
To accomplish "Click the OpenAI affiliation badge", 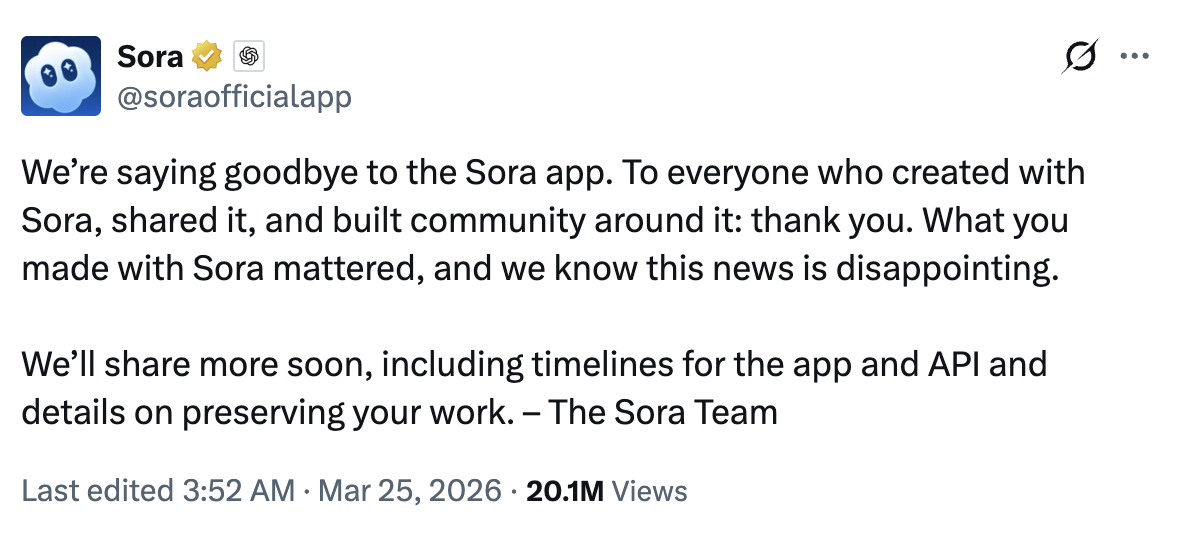I will tap(248, 57).
